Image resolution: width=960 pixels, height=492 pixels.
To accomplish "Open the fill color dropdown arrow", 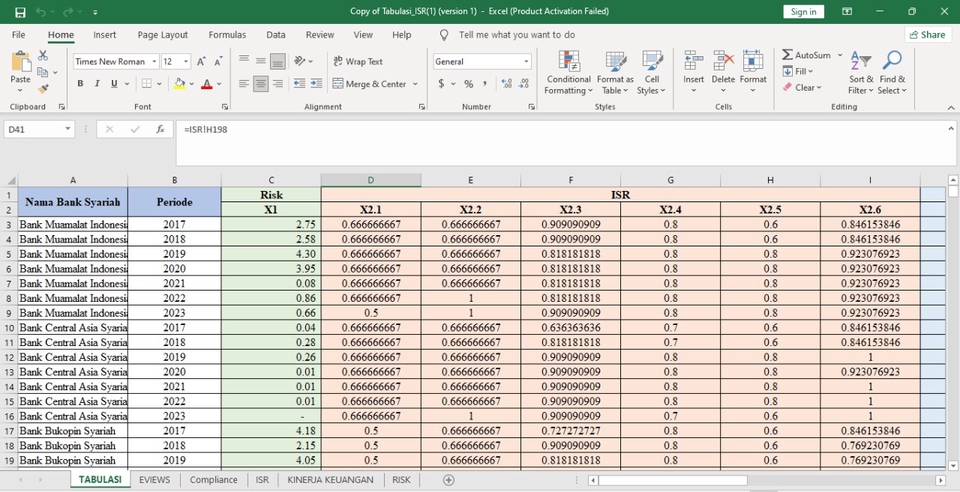I will [192, 84].
